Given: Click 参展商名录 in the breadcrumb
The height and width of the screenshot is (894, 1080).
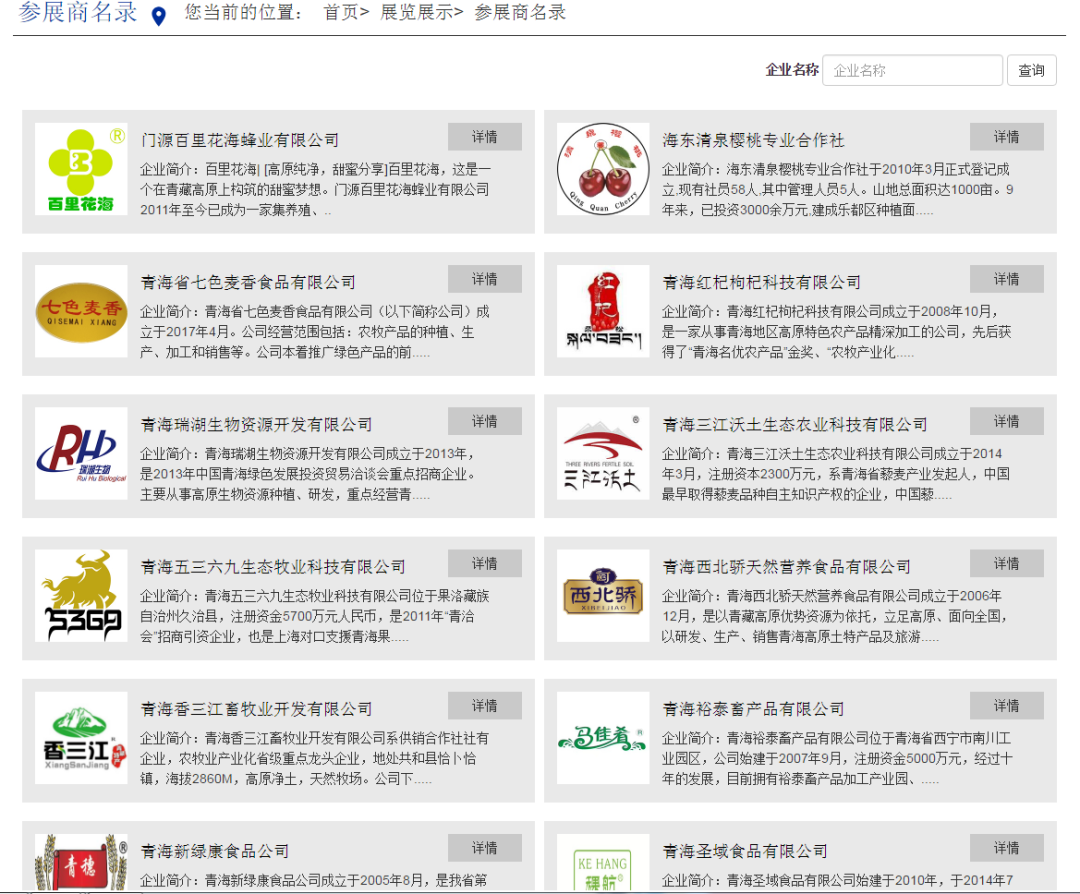Looking at the screenshot, I should [x=520, y=12].
